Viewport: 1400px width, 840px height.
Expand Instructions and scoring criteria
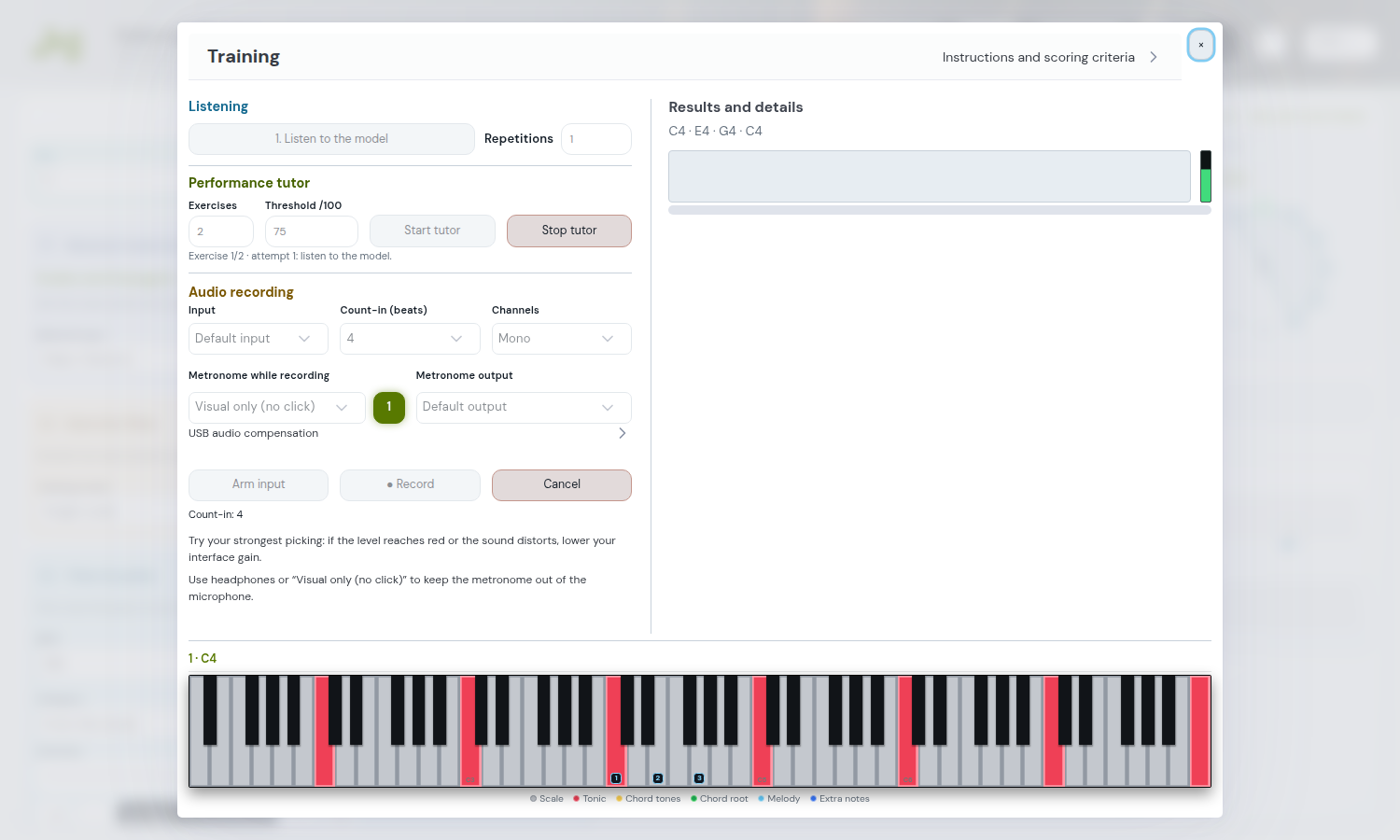coord(1051,57)
